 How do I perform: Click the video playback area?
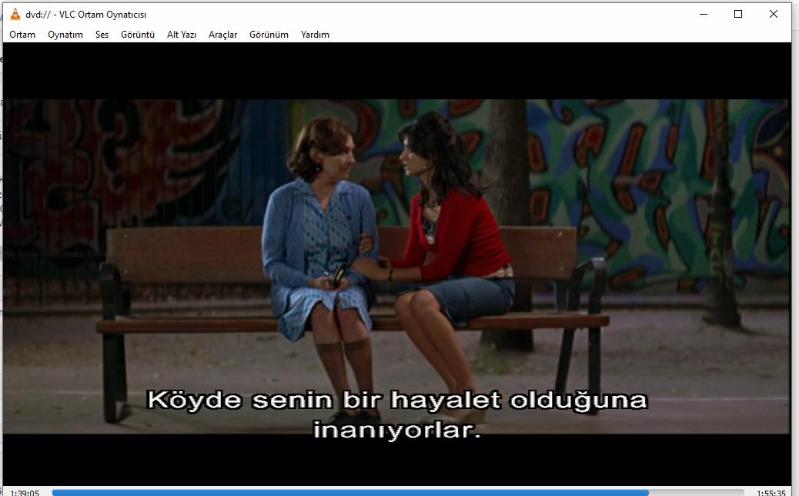[x=396, y=264]
